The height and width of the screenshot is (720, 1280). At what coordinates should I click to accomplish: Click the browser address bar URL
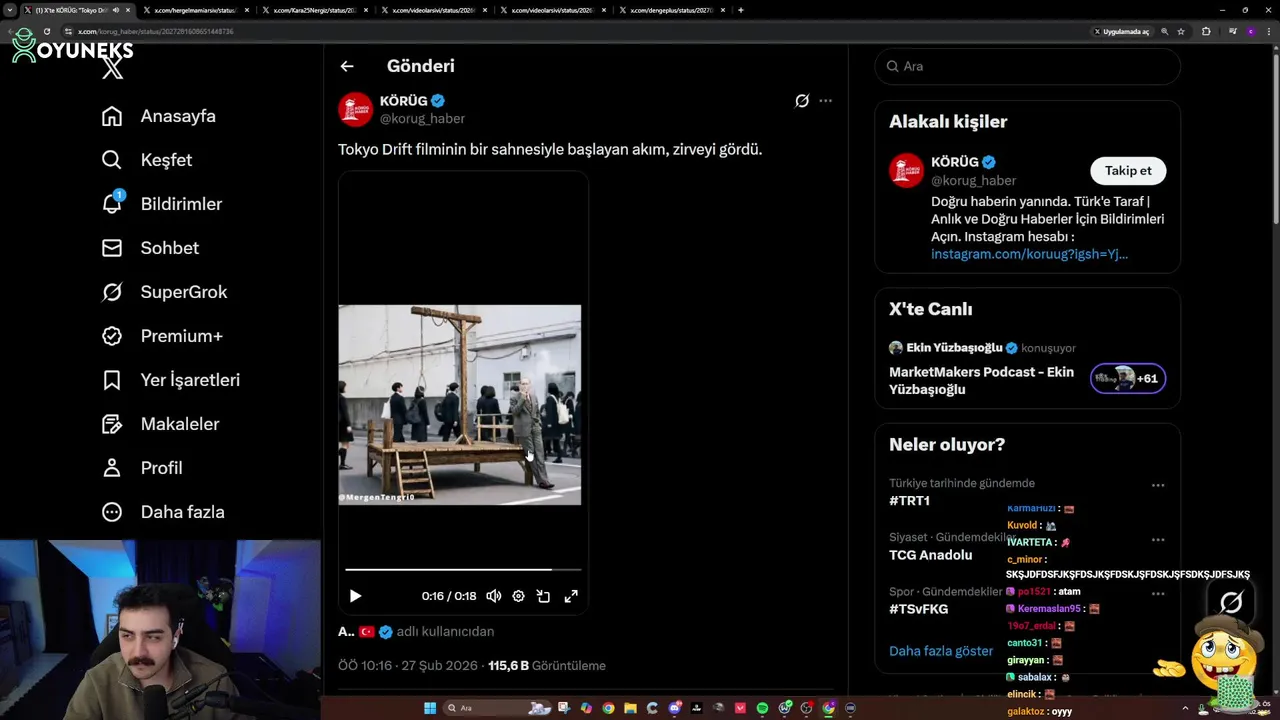156,31
